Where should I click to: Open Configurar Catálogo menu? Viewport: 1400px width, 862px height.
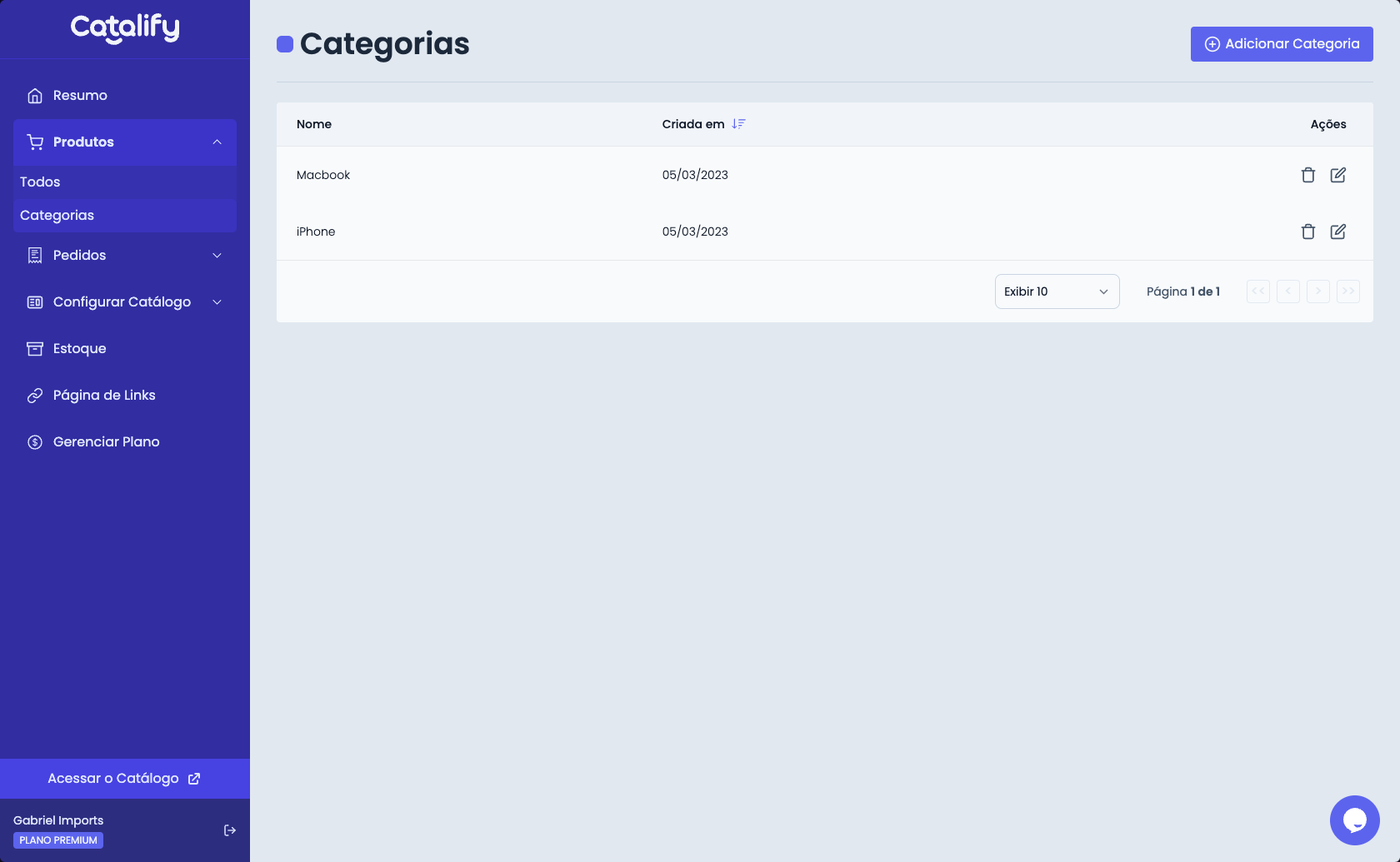coord(125,302)
